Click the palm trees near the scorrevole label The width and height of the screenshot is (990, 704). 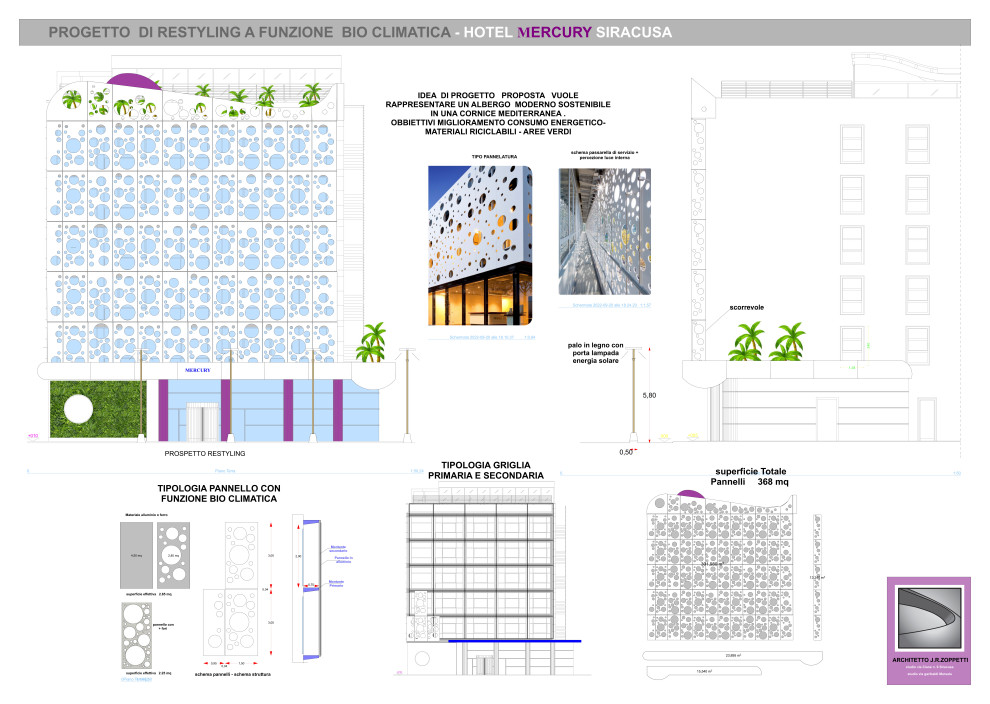coord(768,342)
